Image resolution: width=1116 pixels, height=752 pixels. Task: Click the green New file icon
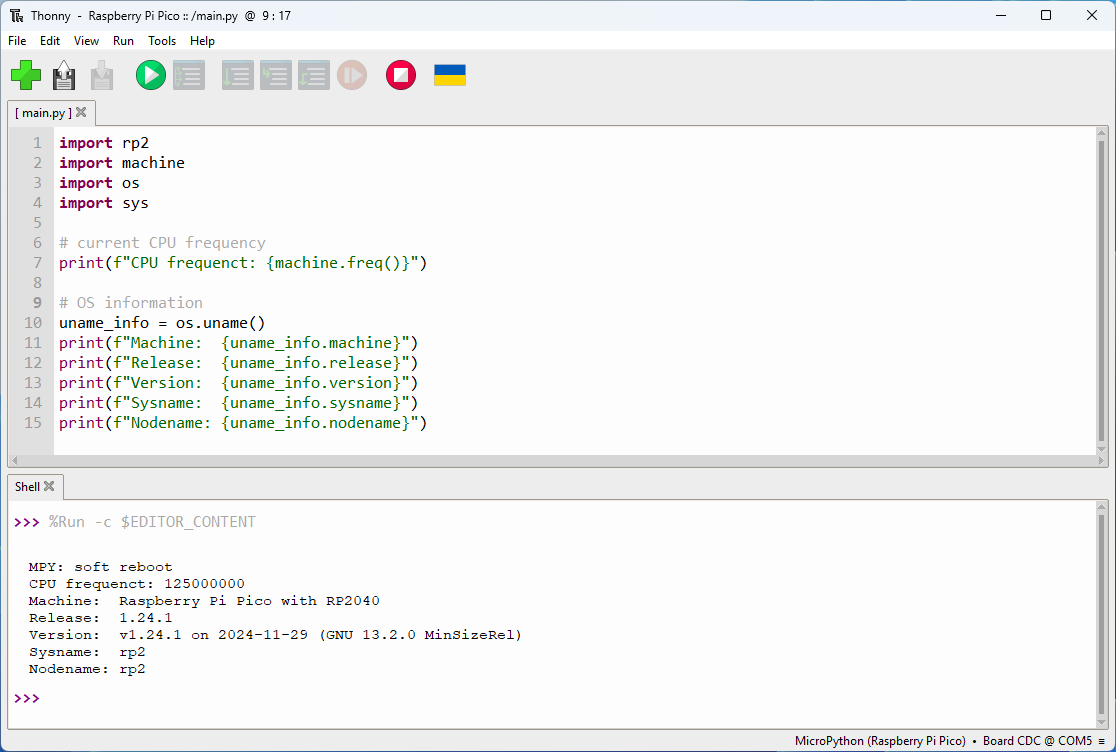click(26, 75)
